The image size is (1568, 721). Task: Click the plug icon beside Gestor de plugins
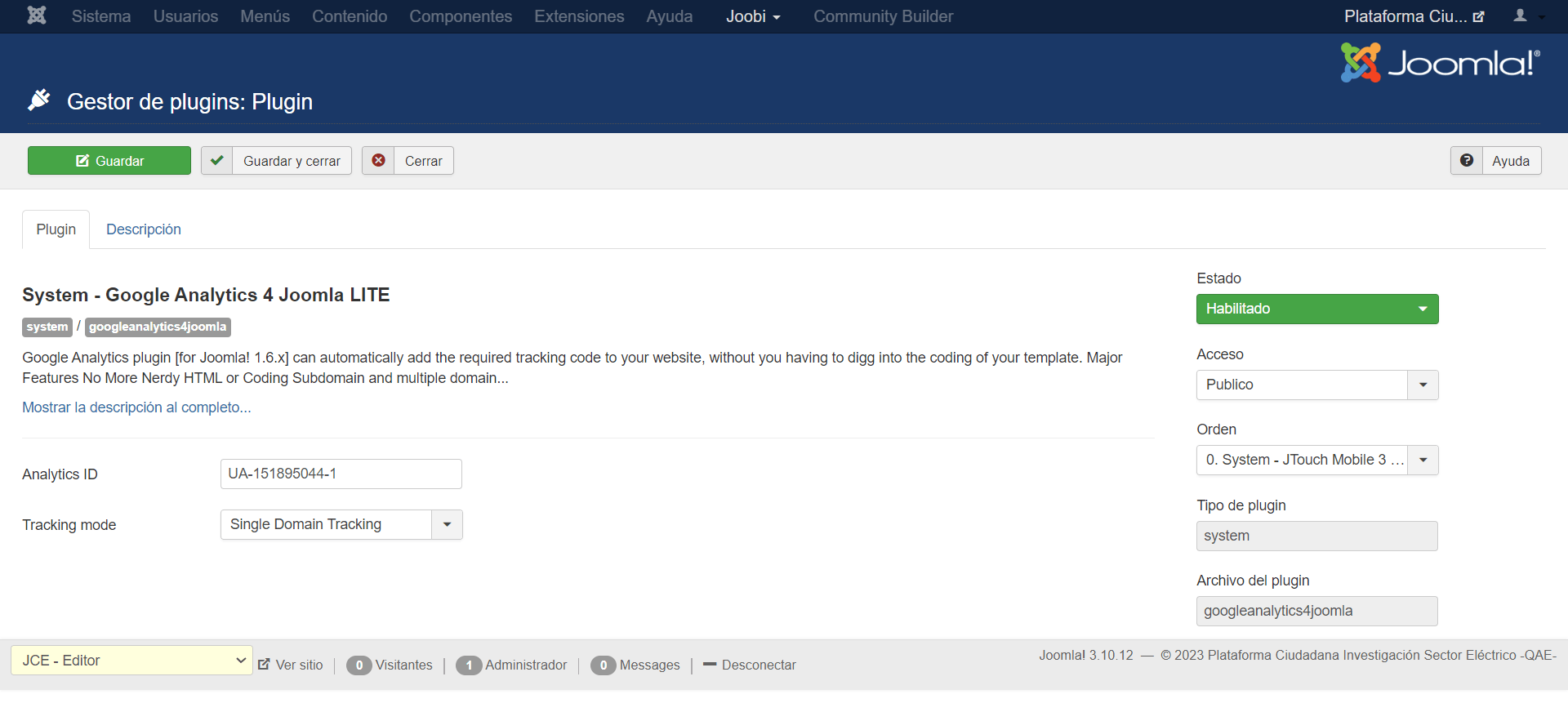click(x=39, y=100)
